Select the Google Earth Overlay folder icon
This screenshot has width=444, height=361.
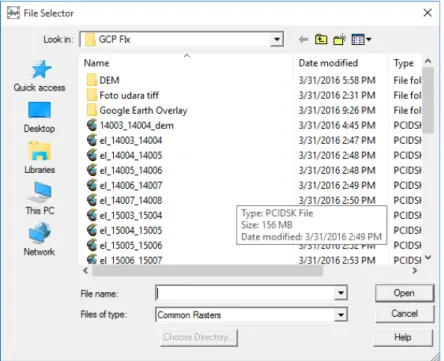[x=92, y=110]
